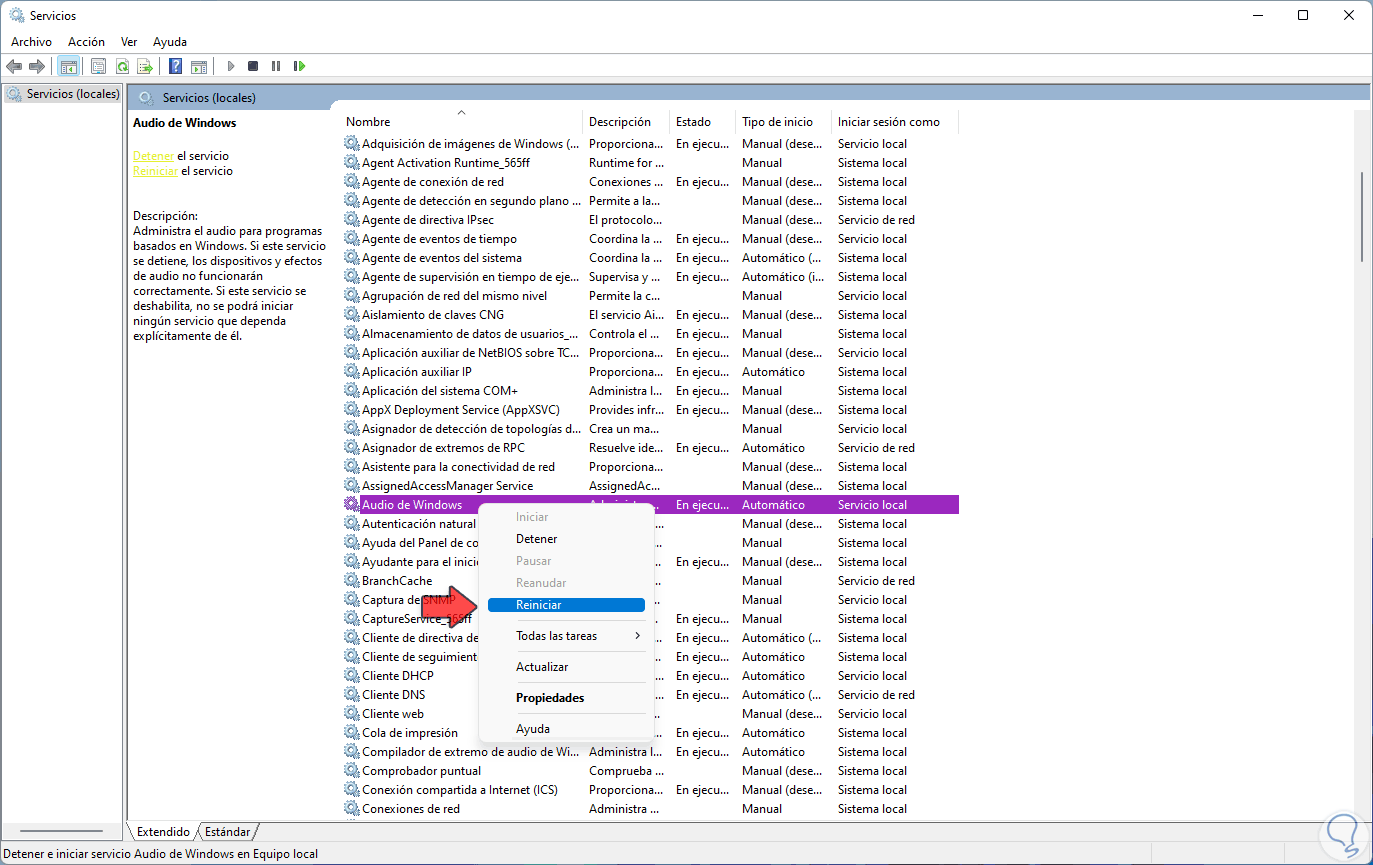Click the Refresh toolbar icon
This screenshot has width=1373, height=865.
coord(122,66)
